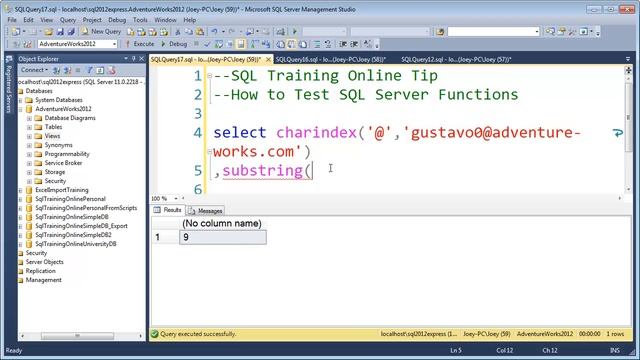Click the Save All icon
The height and width of the screenshot is (360, 640).
[x=71, y=31]
